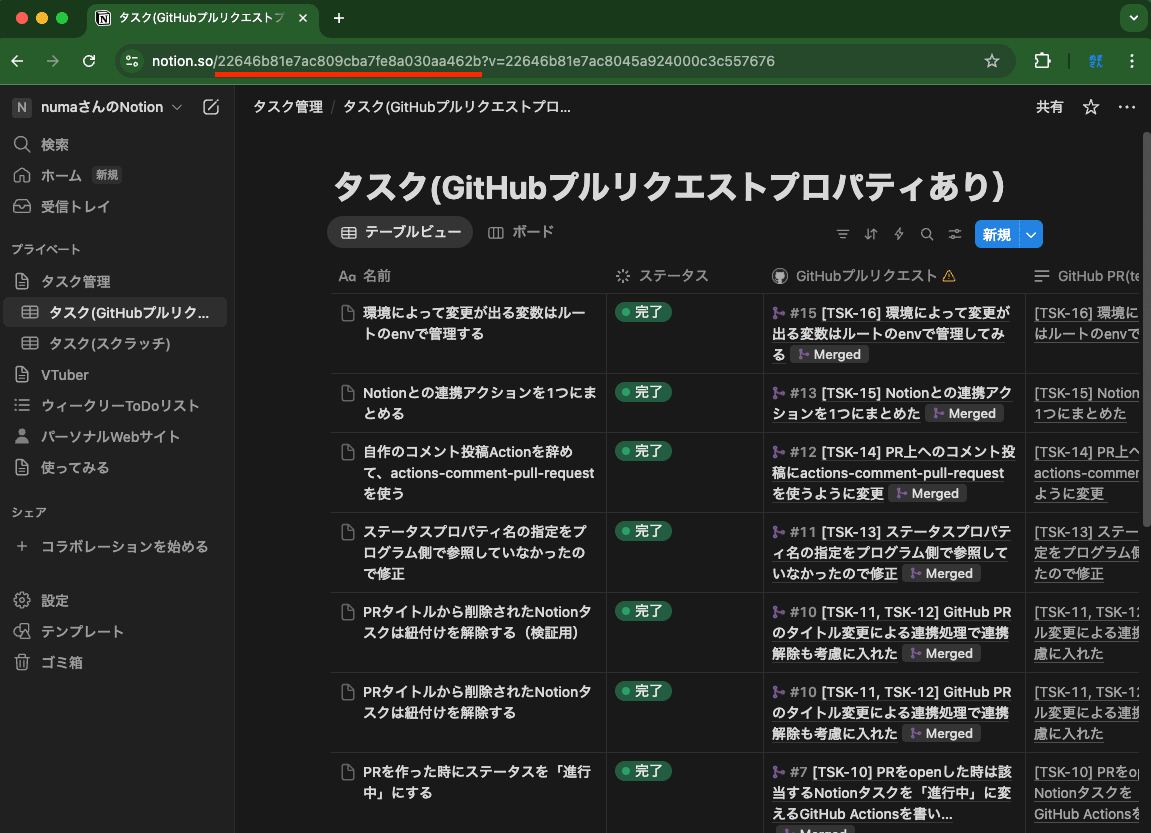Click 完了 status of 自作のコメント投稿 row
This screenshot has width=1151, height=833.
click(643, 451)
